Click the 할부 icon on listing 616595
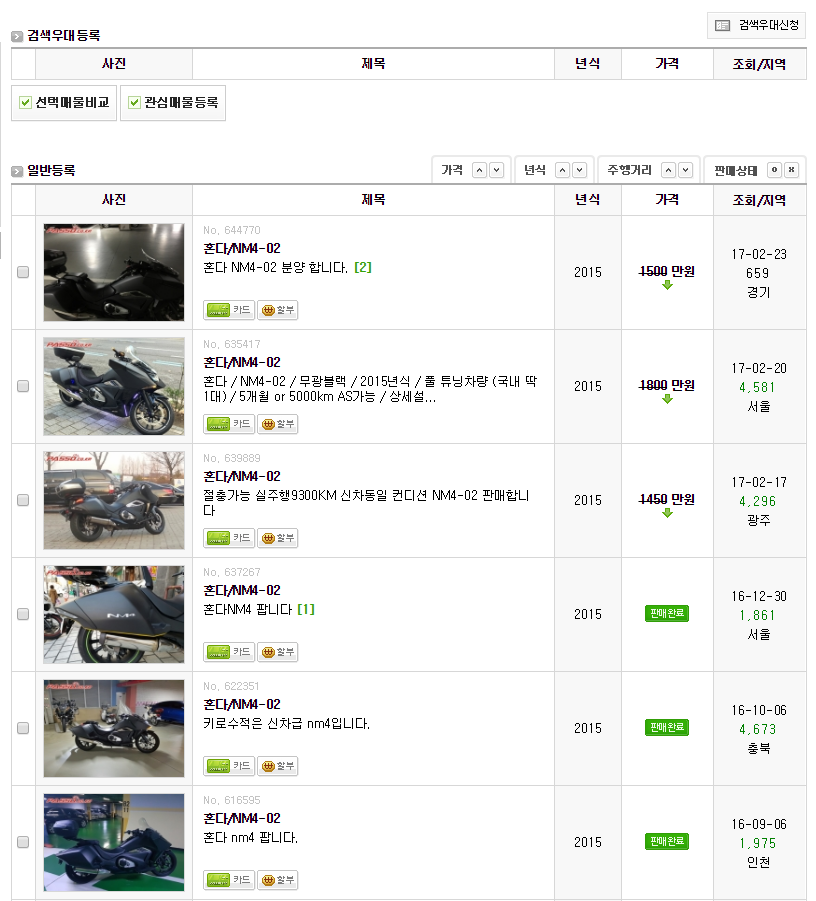The height and width of the screenshot is (901, 816). point(277,880)
